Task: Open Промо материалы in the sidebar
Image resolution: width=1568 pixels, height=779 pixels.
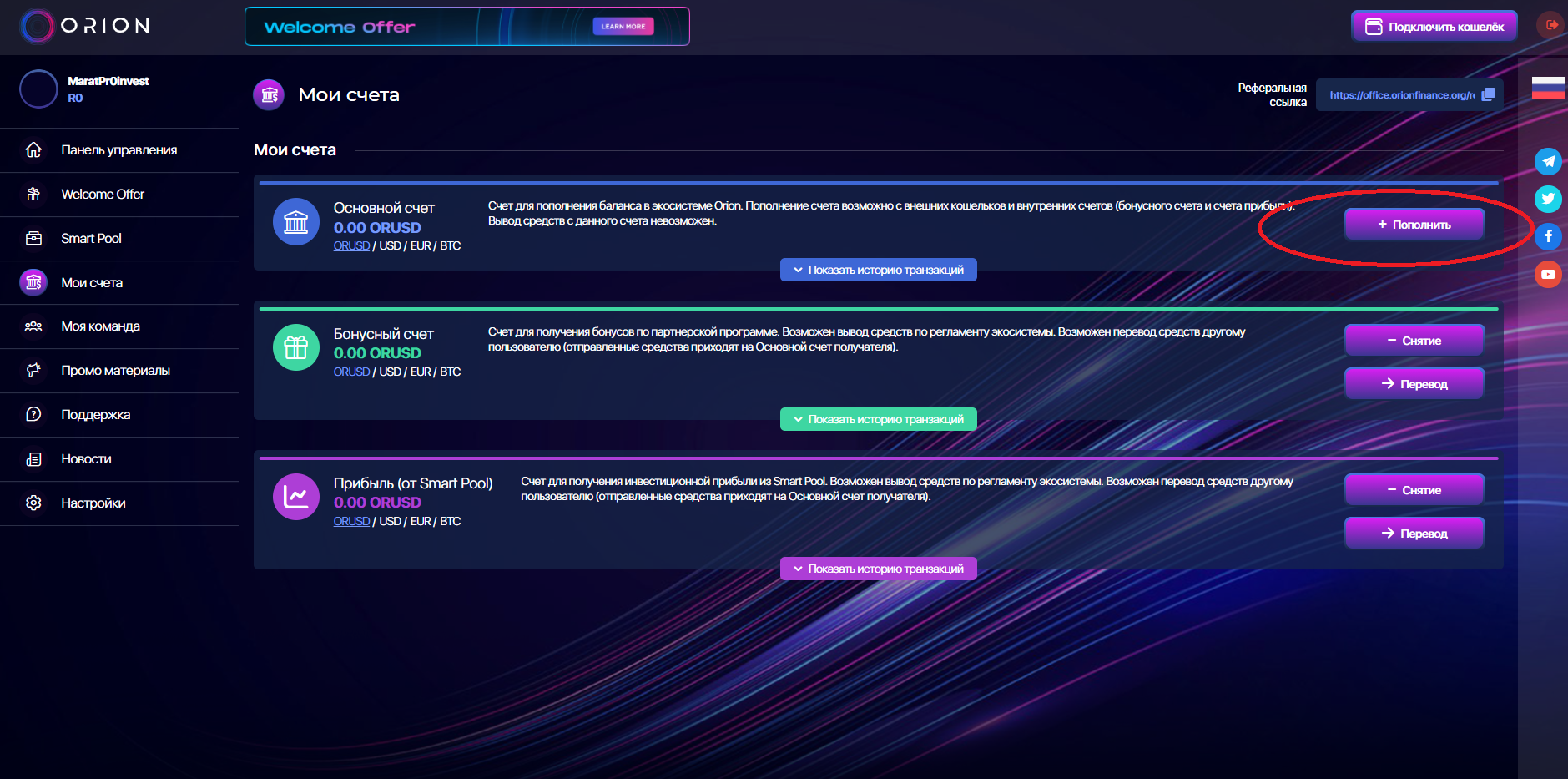Action: (x=119, y=371)
